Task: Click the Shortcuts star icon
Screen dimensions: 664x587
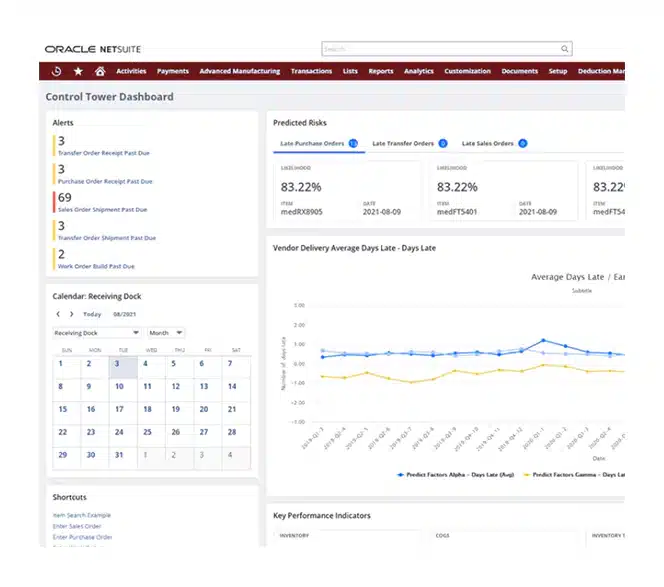Action: point(78,71)
